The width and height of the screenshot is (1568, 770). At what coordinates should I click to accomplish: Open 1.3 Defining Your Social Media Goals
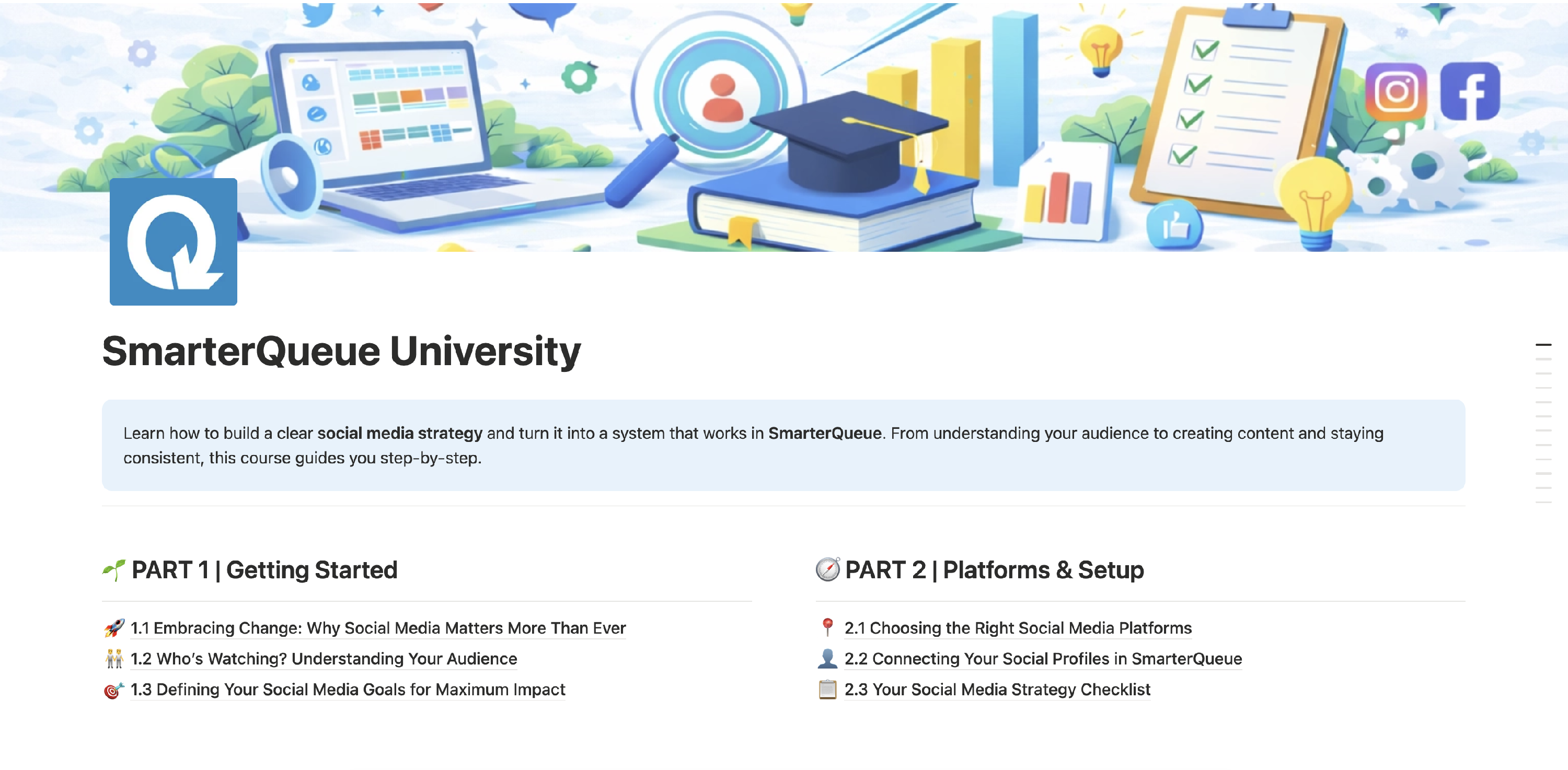pyautogui.click(x=348, y=690)
